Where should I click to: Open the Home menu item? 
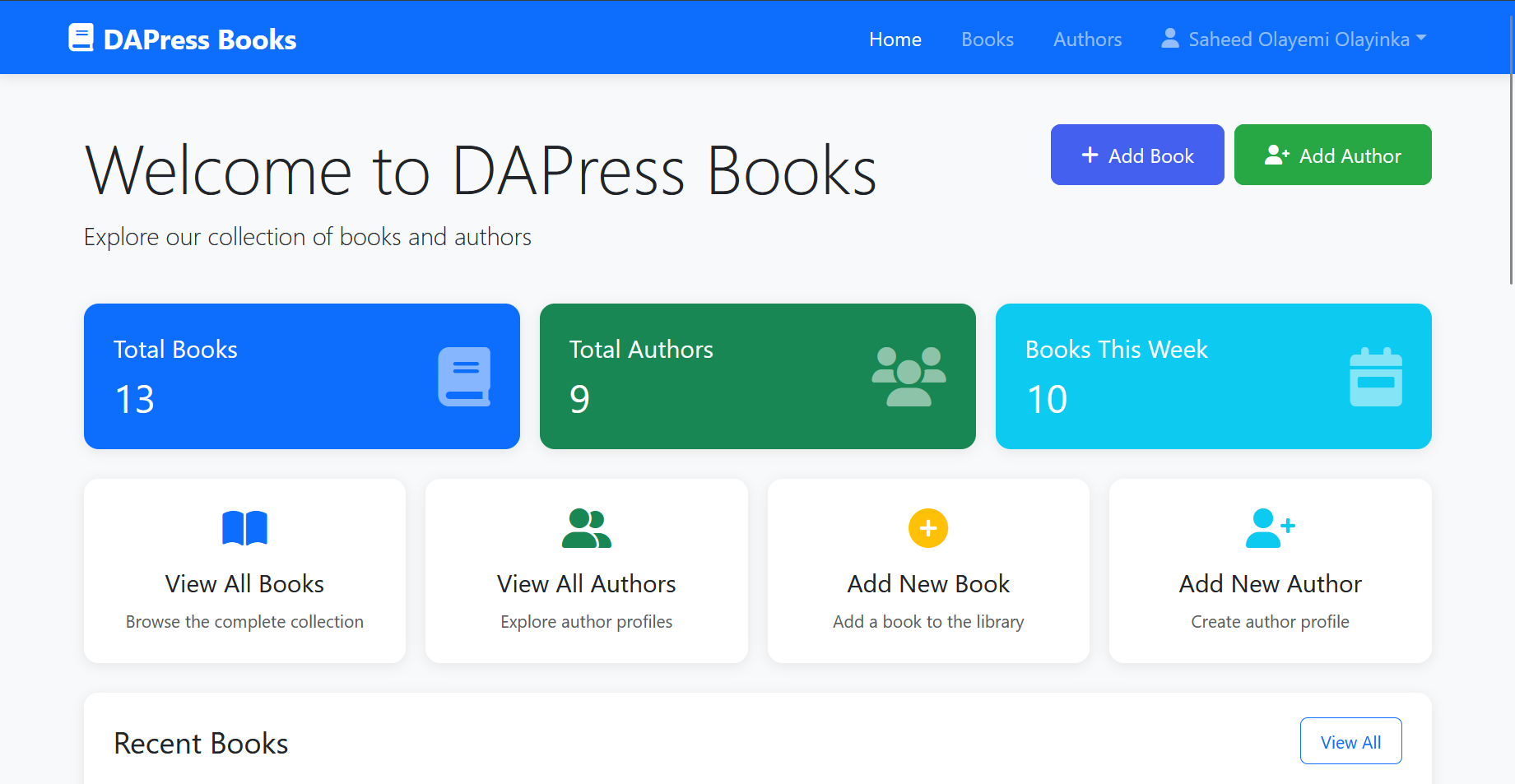pyautogui.click(x=895, y=39)
